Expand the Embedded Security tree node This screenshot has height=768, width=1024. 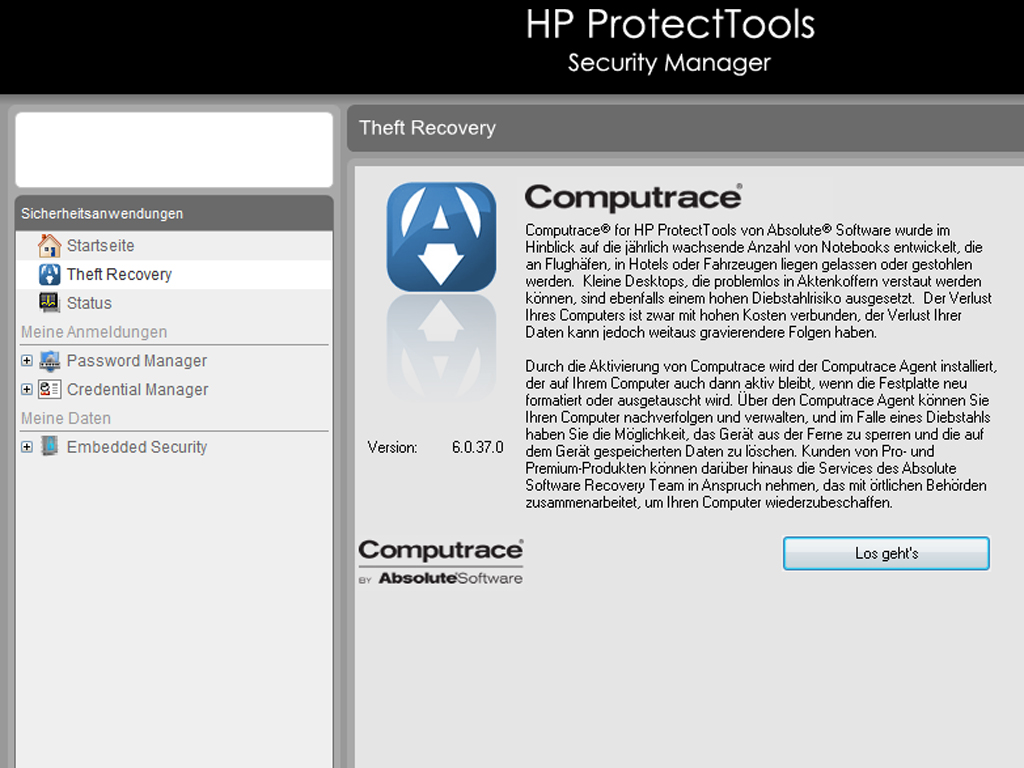click(x=27, y=447)
